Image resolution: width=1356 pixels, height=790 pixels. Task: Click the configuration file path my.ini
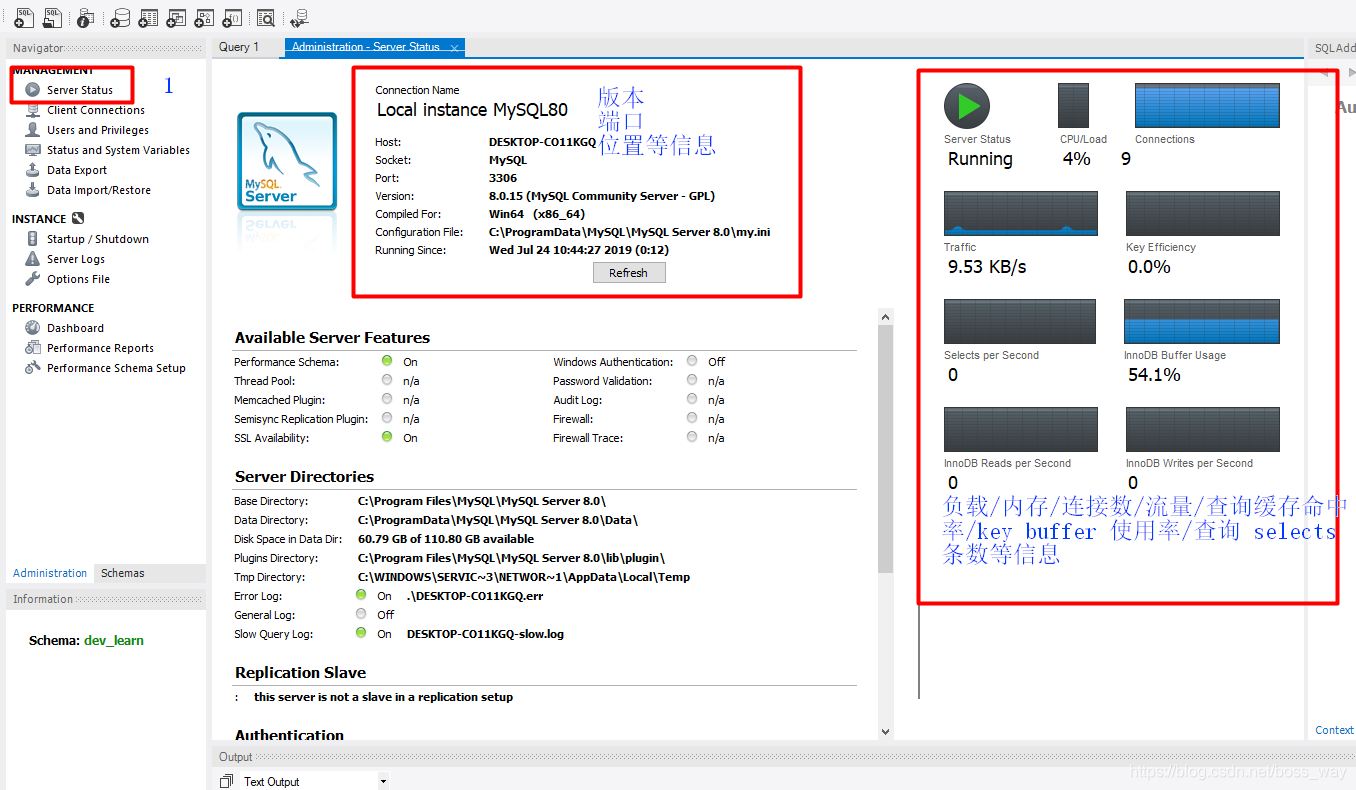click(x=630, y=232)
